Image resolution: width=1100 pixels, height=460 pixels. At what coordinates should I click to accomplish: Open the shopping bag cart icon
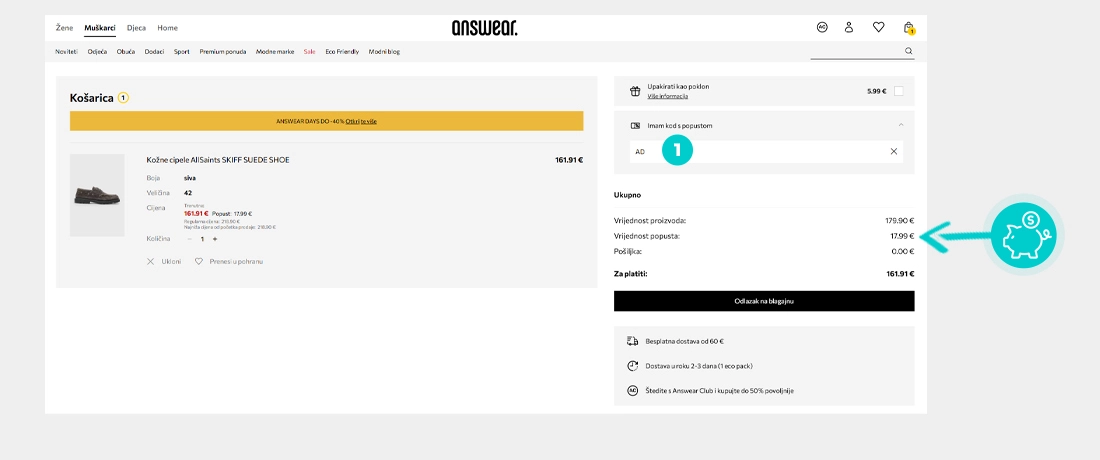tap(908, 28)
